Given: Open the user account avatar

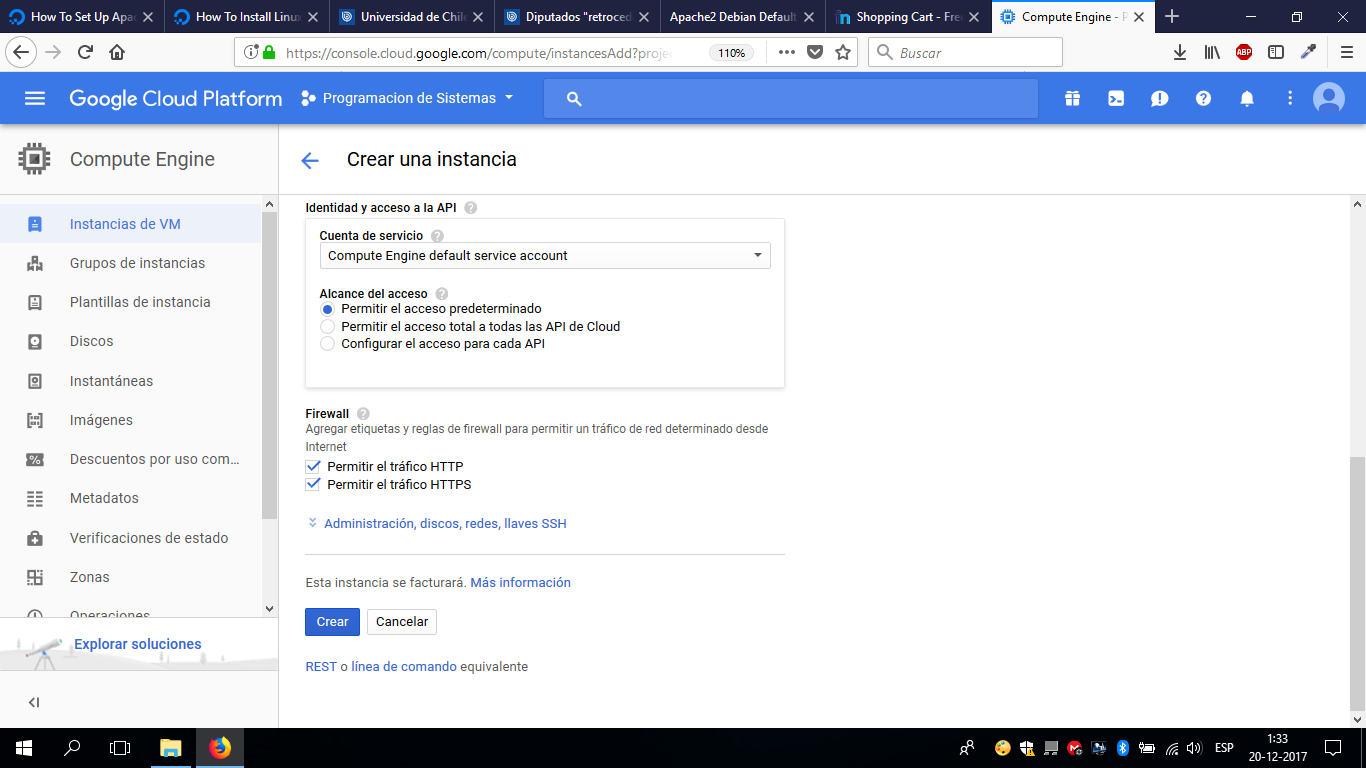Looking at the screenshot, I should pyautogui.click(x=1329, y=98).
